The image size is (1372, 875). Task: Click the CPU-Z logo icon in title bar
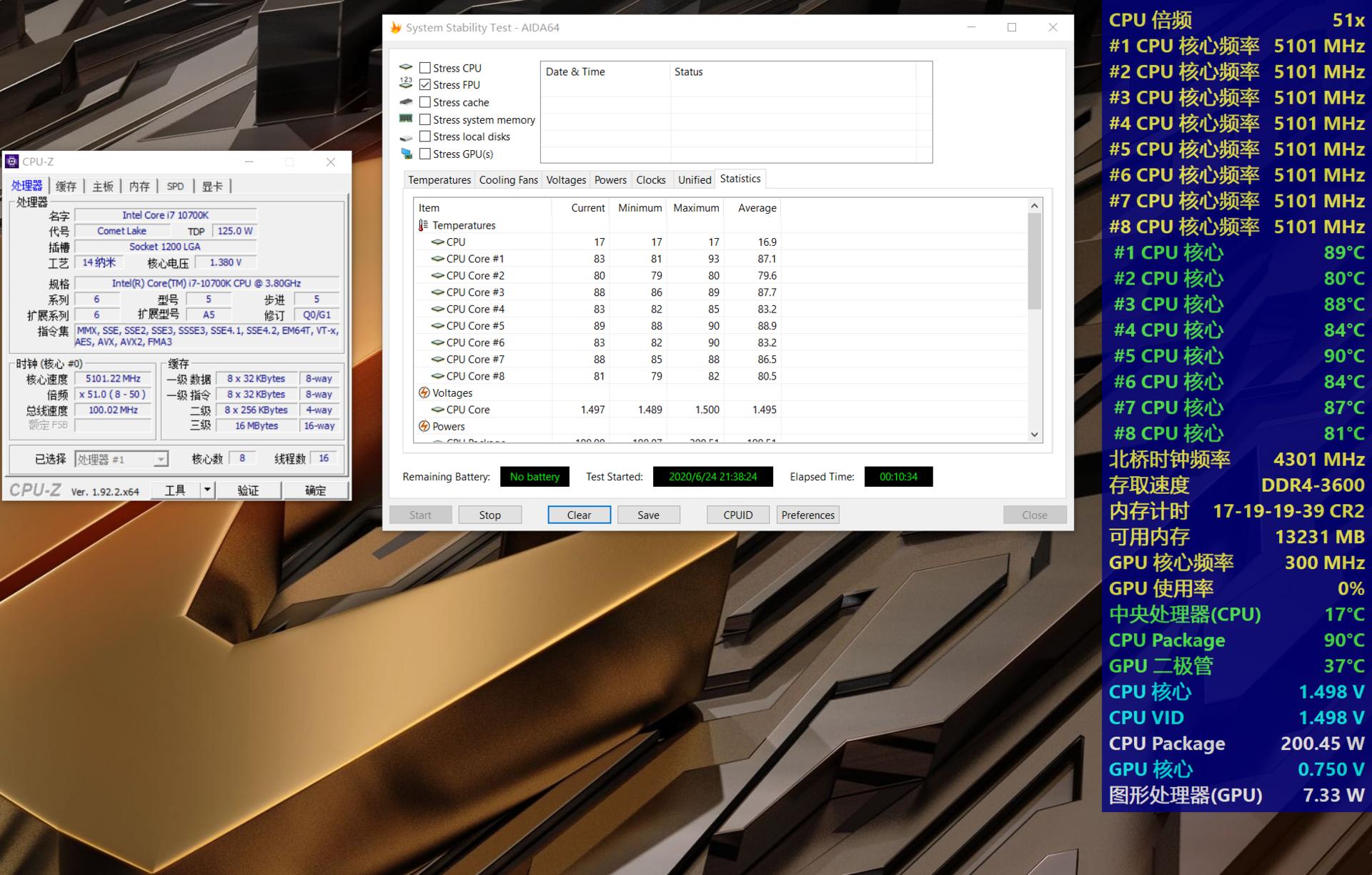[x=11, y=162]
